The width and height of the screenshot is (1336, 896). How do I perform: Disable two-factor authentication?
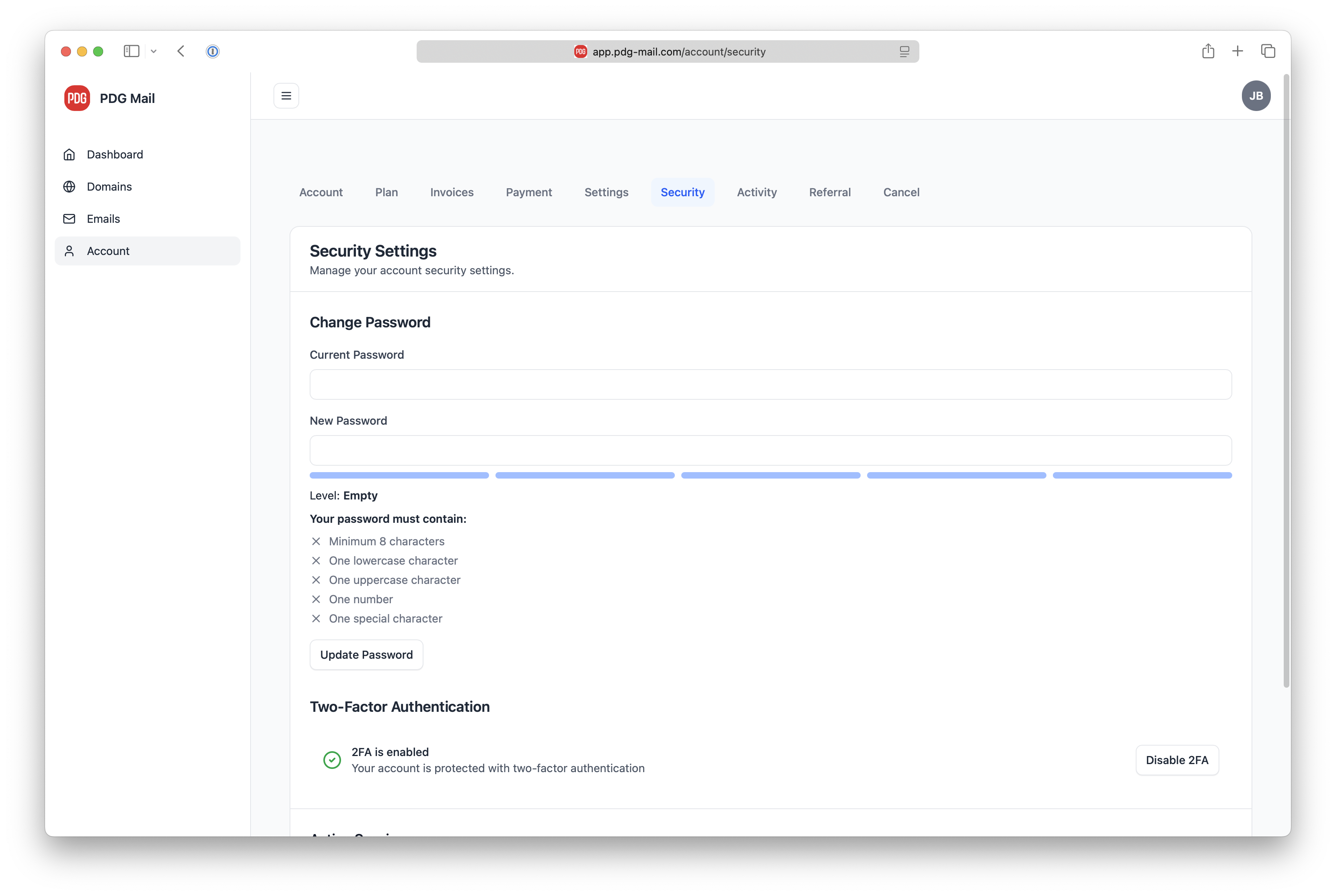tap(1177, 760)
